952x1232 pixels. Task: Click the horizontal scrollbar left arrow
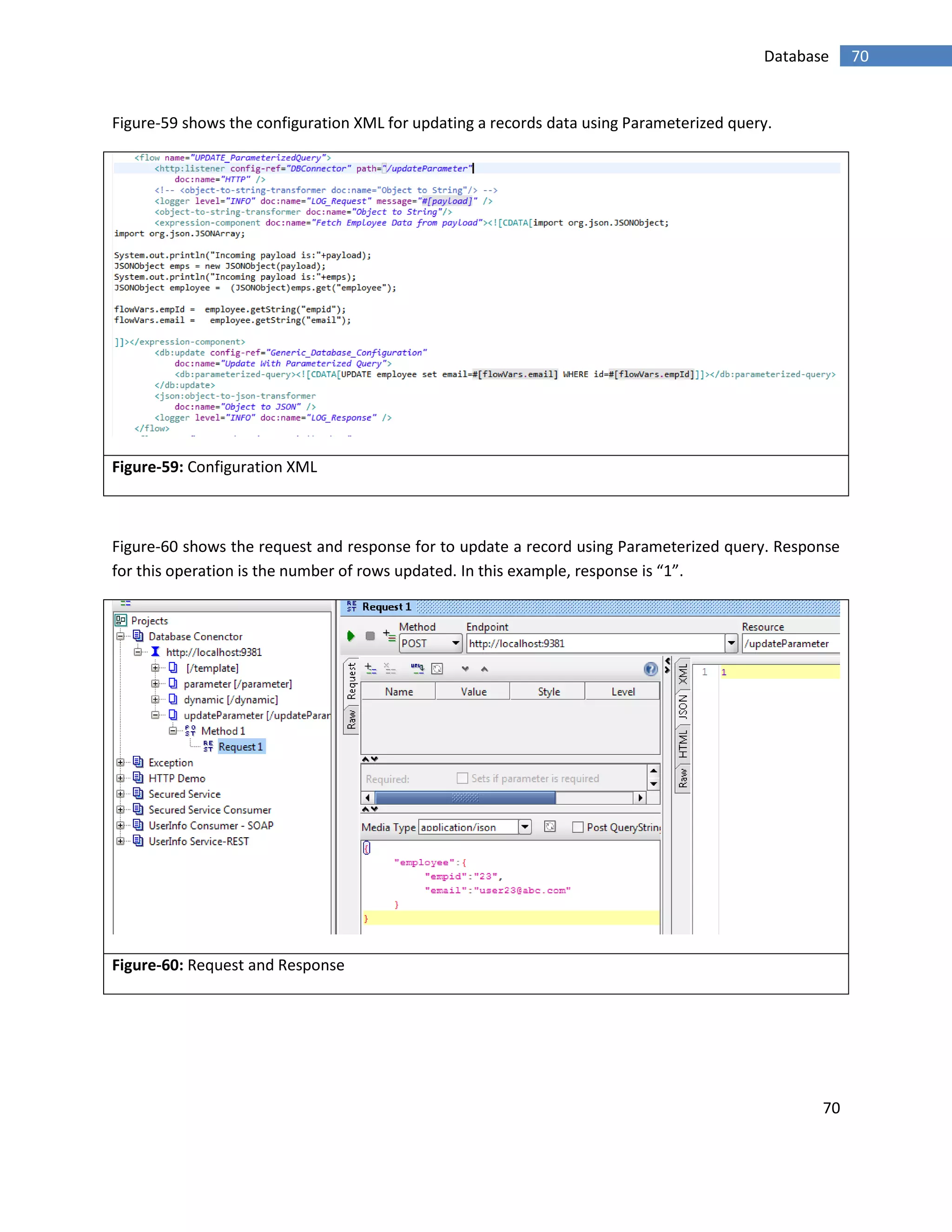coord(368,798)
